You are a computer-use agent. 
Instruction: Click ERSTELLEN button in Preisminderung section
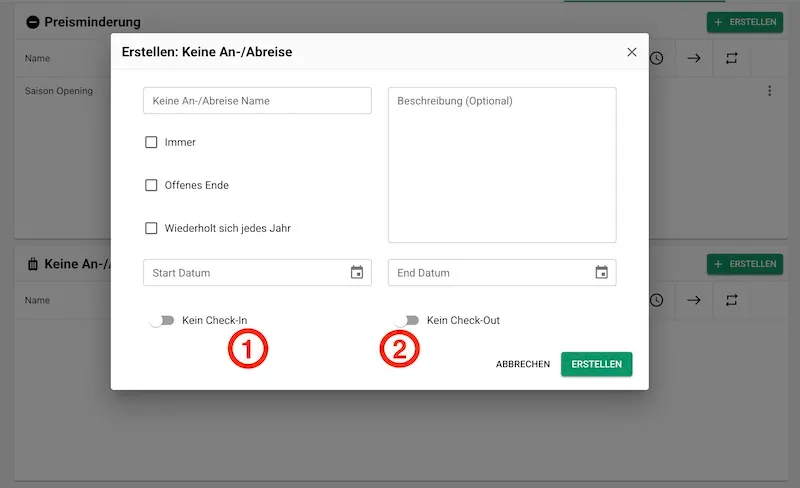(745, 22)
